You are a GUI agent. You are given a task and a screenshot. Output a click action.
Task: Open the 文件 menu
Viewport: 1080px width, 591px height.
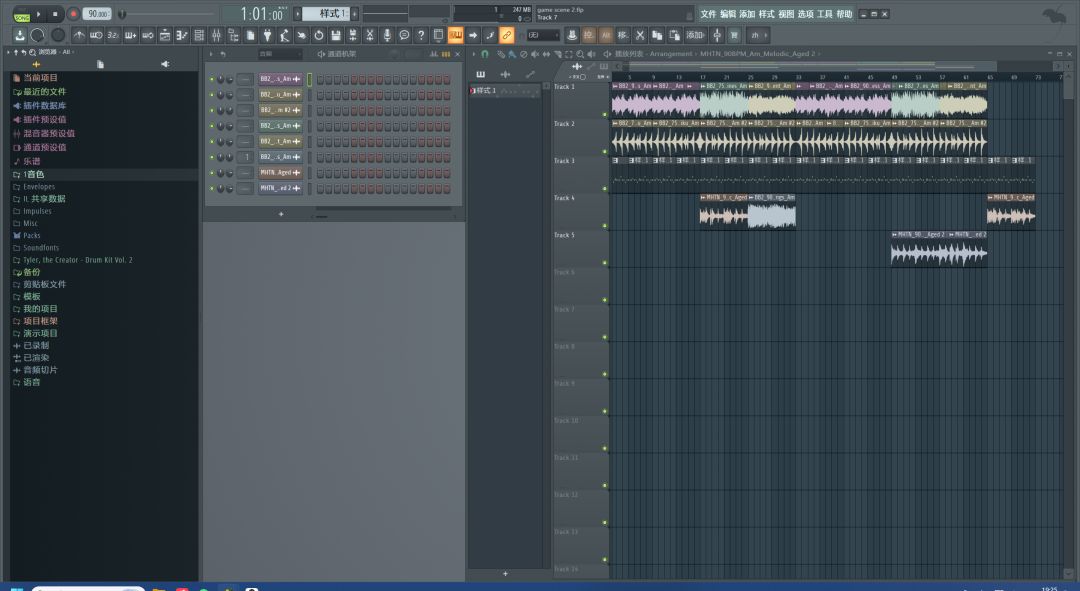pos(708,14)
